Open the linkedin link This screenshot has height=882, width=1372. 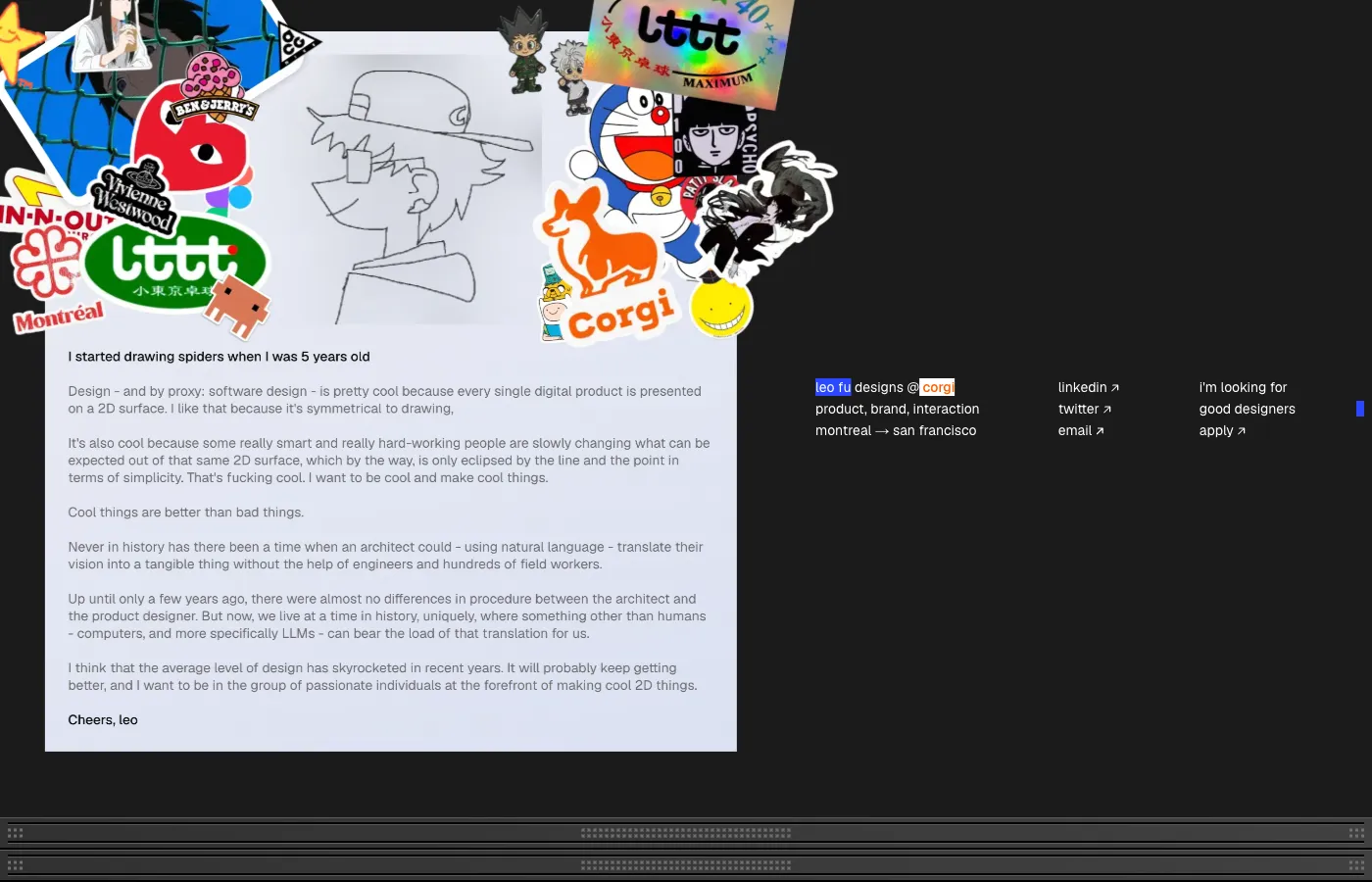(1088, 387)
